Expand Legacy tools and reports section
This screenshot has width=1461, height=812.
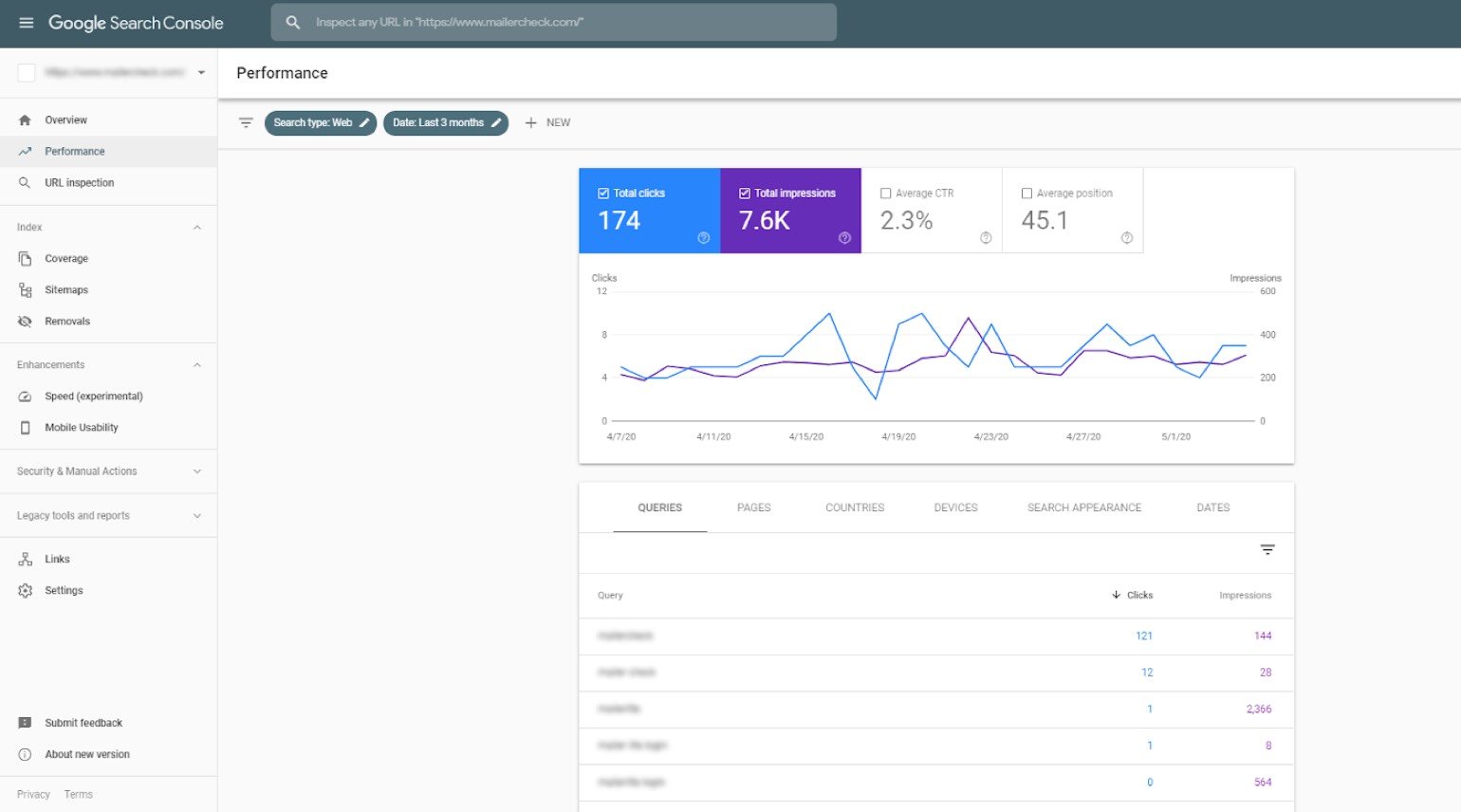pos(197,516)
